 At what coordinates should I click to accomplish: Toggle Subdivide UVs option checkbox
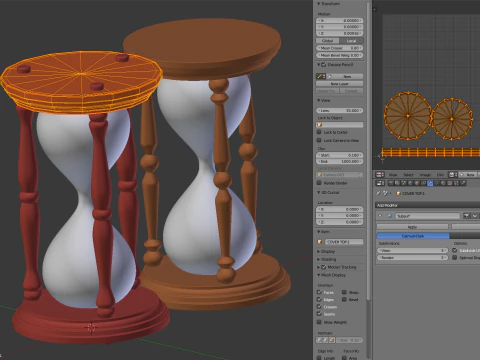[x=454, y=250]
